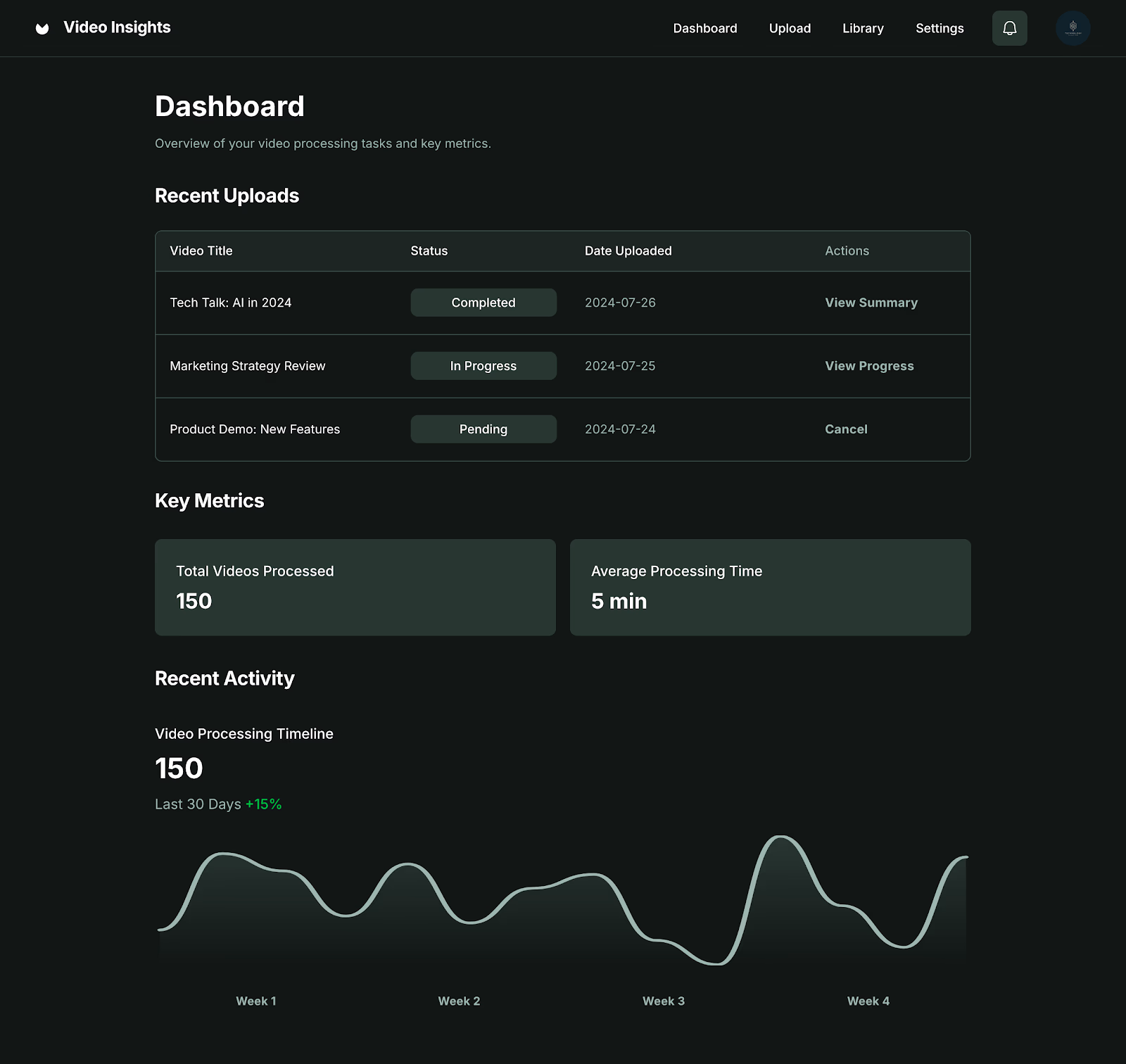Click the processing timeline chart peak

pos(781,839)
